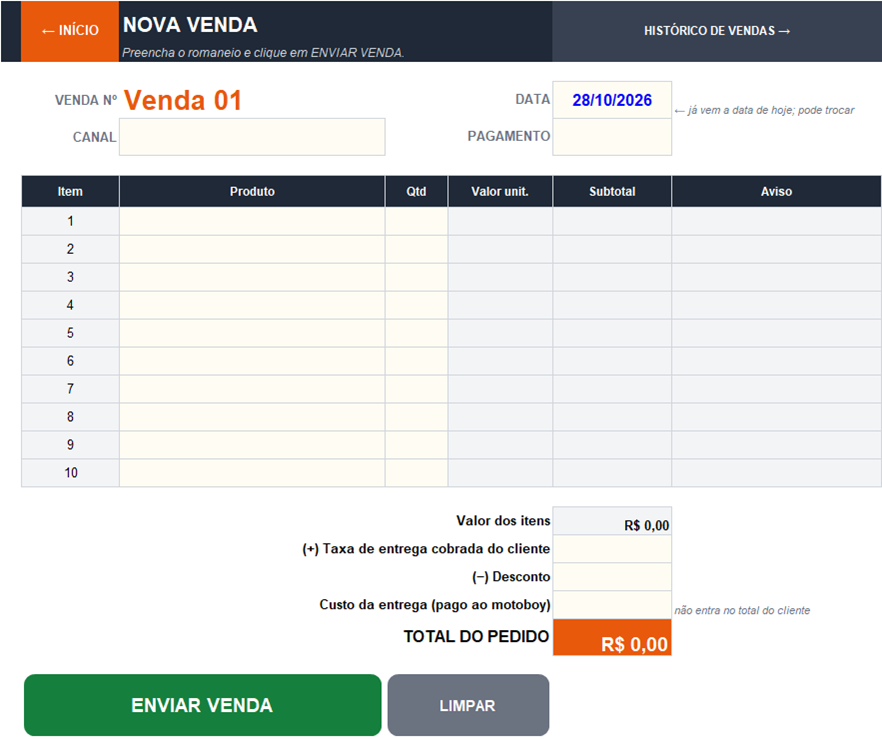The height and width of the screenshot is (739, 882).
Task: Select Taxa de entrega cobrada input
Action: (612, 549)
